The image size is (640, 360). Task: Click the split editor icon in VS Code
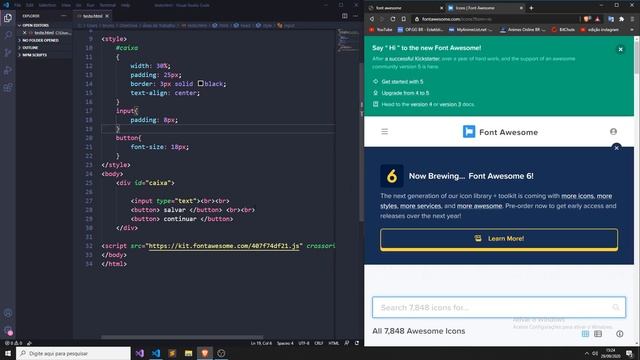tap(344, 16)
